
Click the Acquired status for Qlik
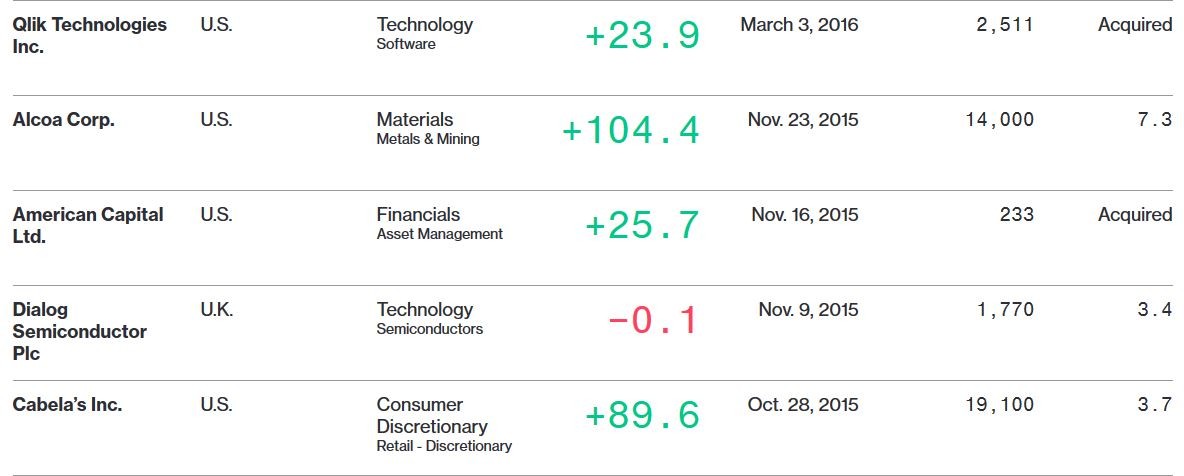tap(1135, 25)
